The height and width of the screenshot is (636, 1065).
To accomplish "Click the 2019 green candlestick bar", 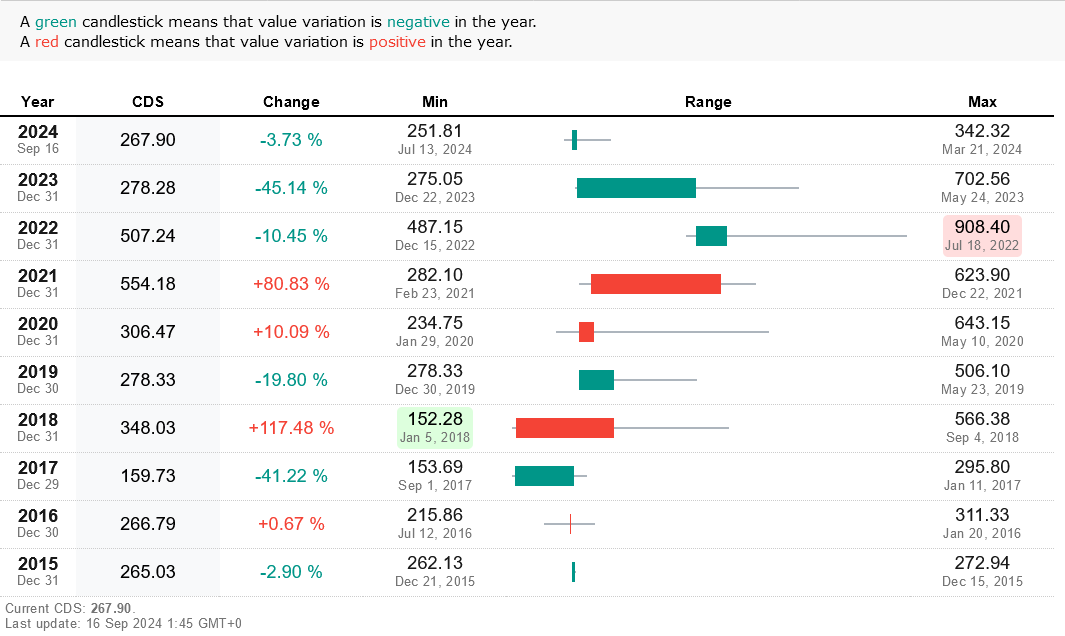I will tap(596, 380).
